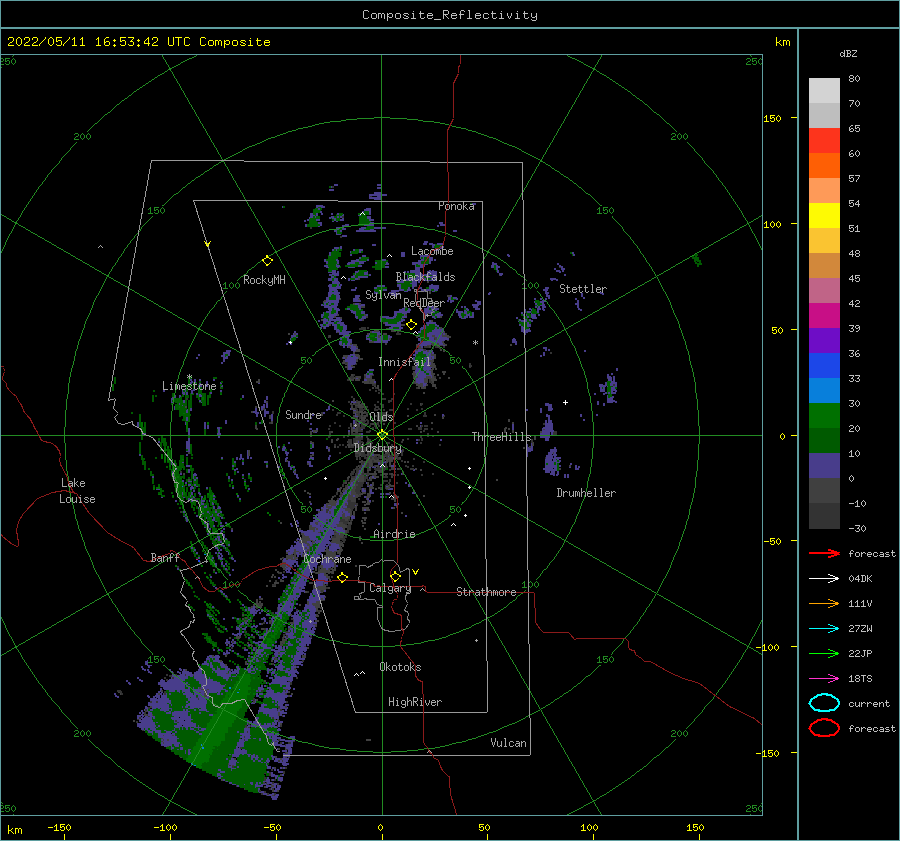
Task: Click the Banff town label
Action: (x=165, y=557)
